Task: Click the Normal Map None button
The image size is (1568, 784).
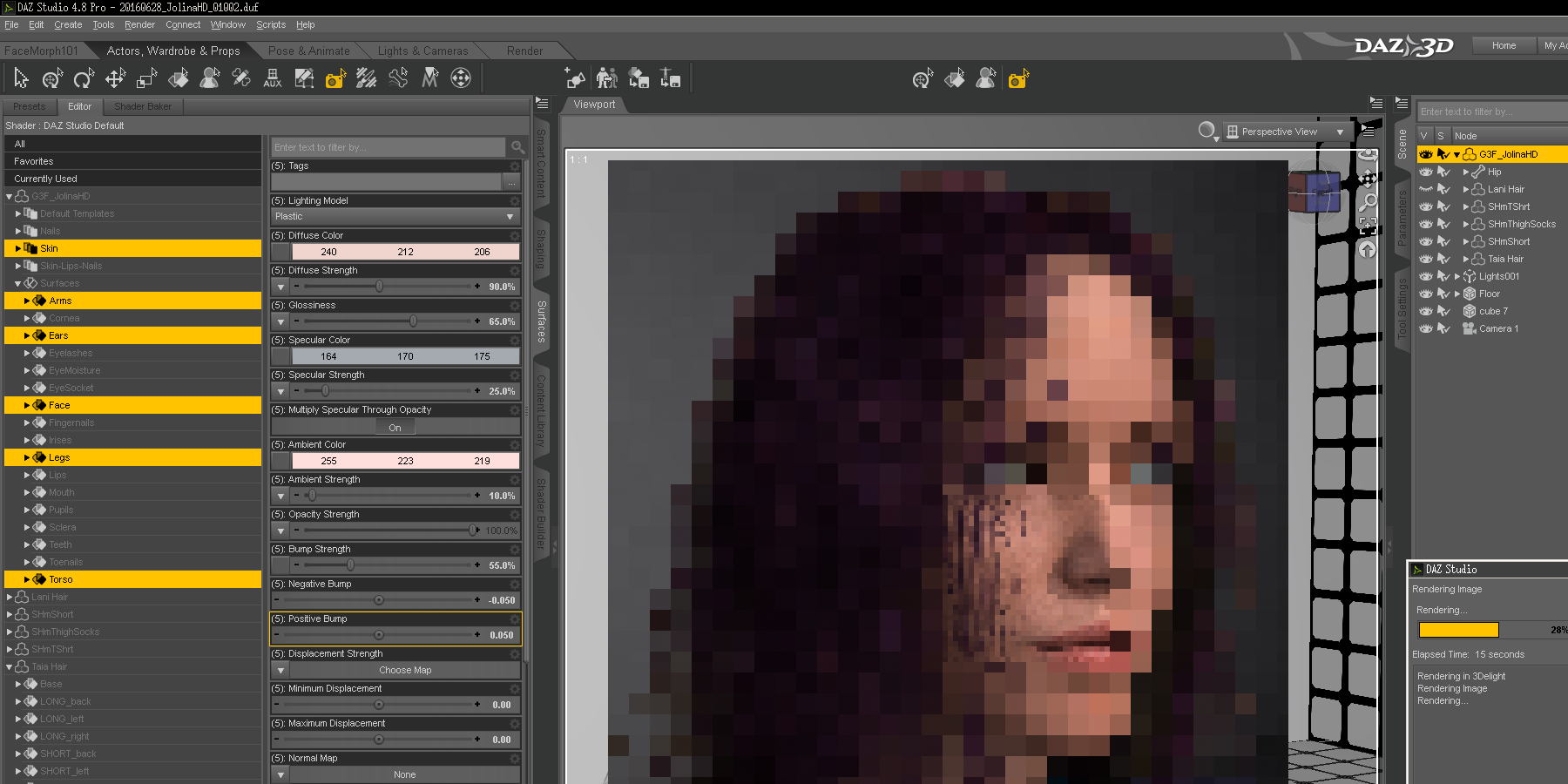Action: 405,774
